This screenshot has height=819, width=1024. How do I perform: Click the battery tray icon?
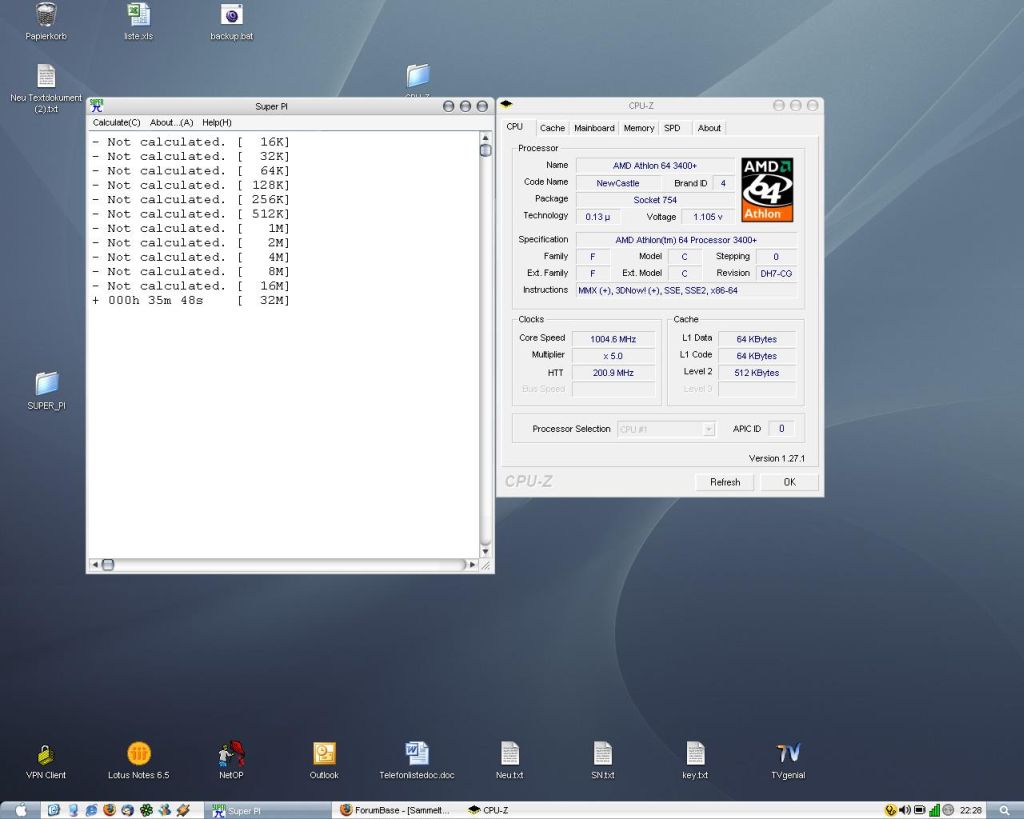[920, 810]
